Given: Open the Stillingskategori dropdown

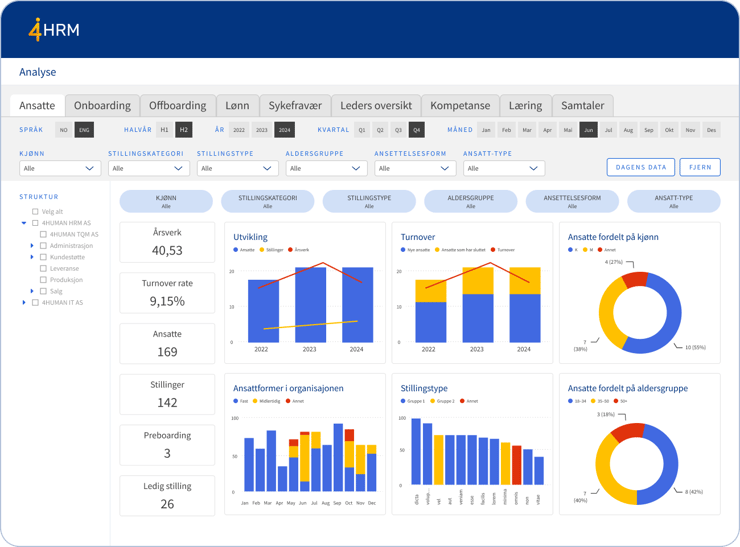Looking at the screenshot, I should (149, 168).
